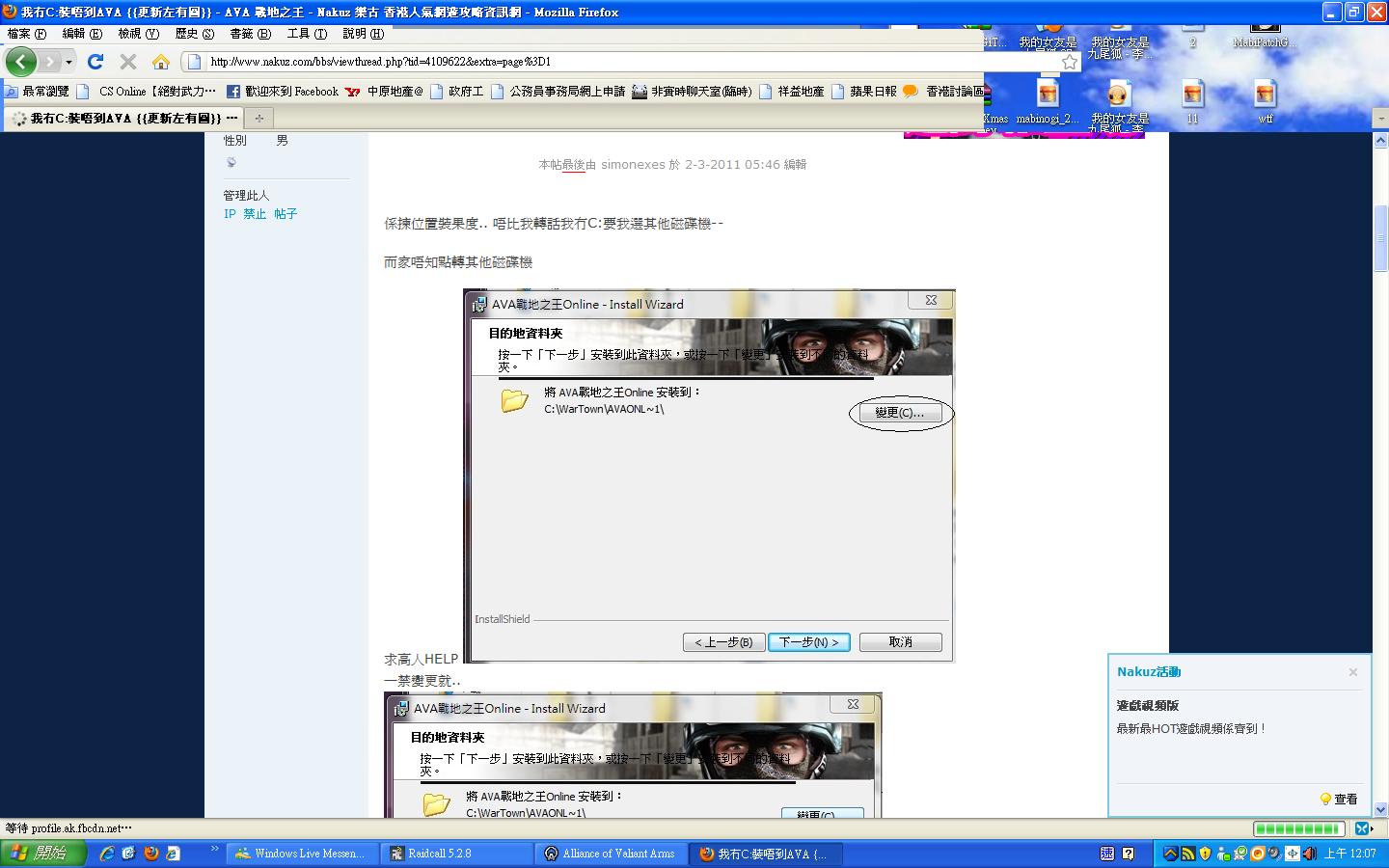
Task: Click the down arrow of page scrollbar
Action: click(x=1380, y=810)
